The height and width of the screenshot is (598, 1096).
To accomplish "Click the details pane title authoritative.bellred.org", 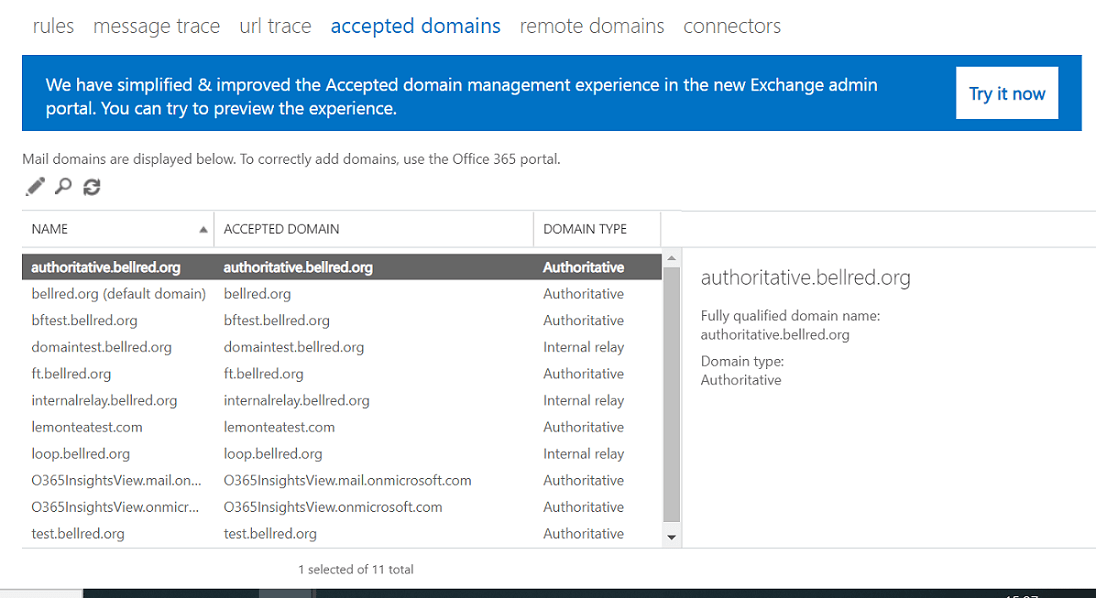I will pos(805,277).
